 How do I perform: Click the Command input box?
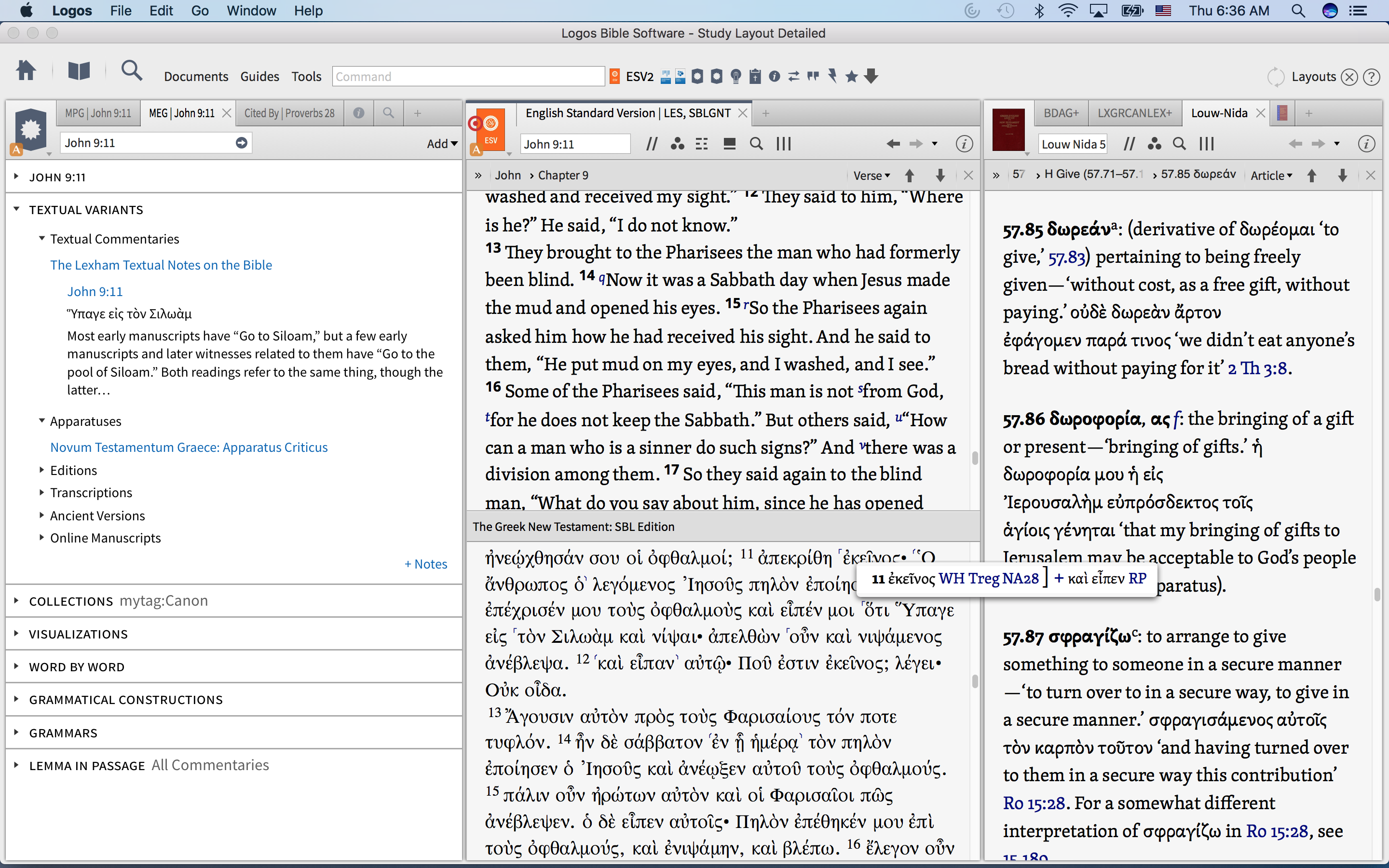click(468, 76)
